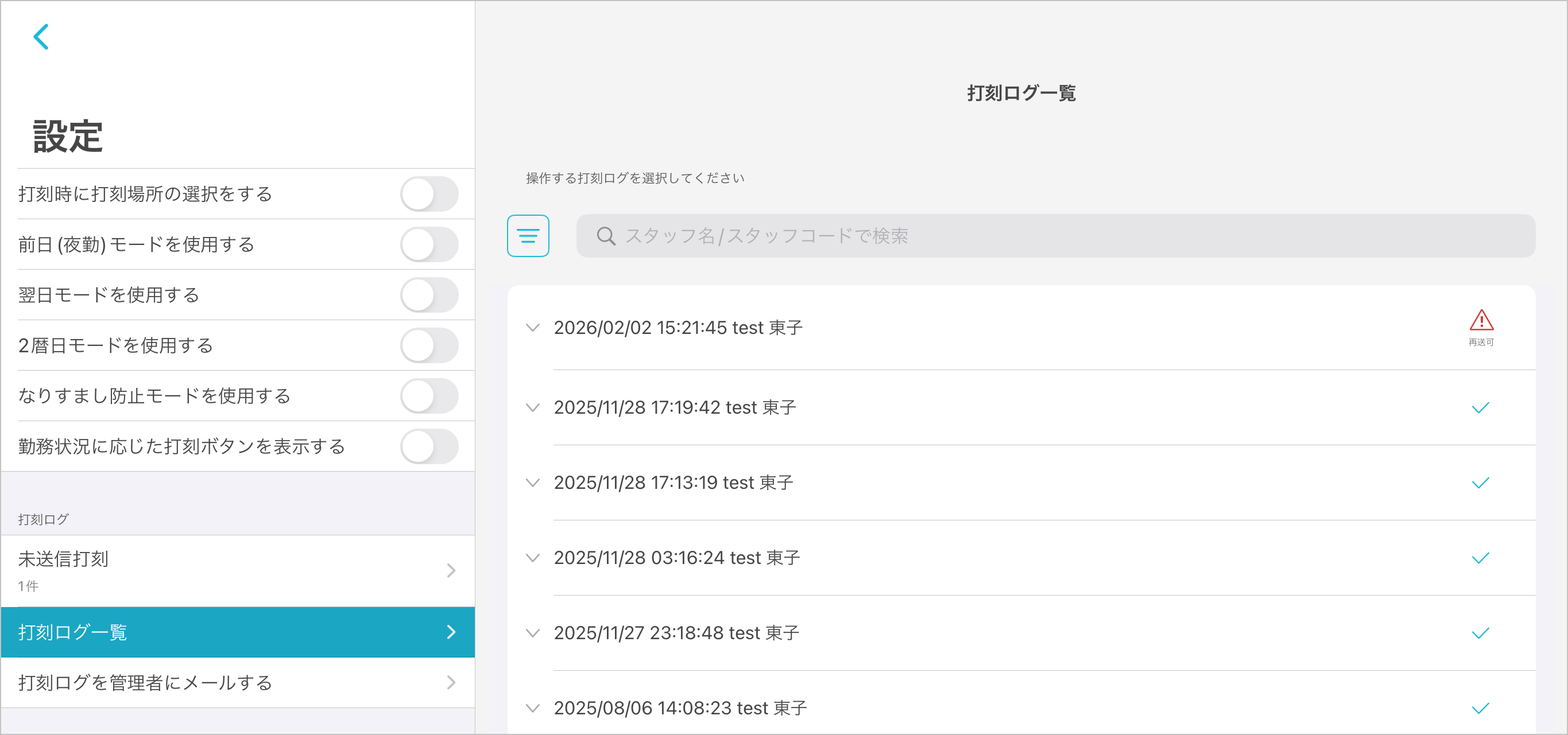
Task: Turn on なりすまし防止モード switch
Action: tap(429, 396)
